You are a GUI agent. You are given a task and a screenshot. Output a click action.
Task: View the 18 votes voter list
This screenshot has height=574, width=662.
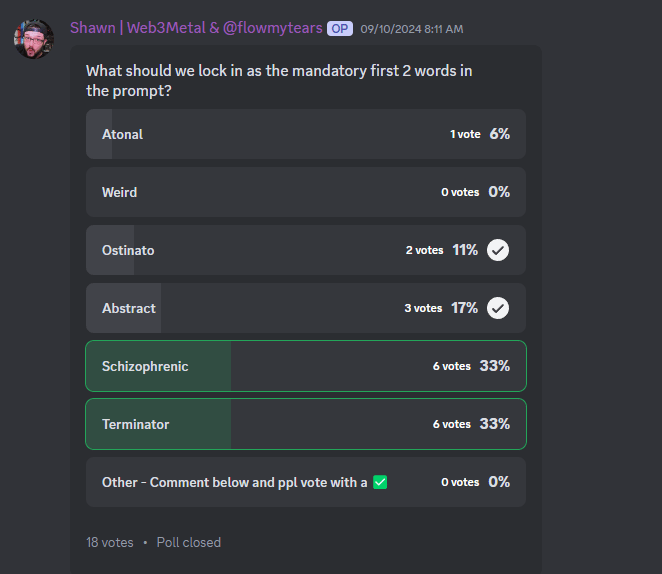coord(109,542)
